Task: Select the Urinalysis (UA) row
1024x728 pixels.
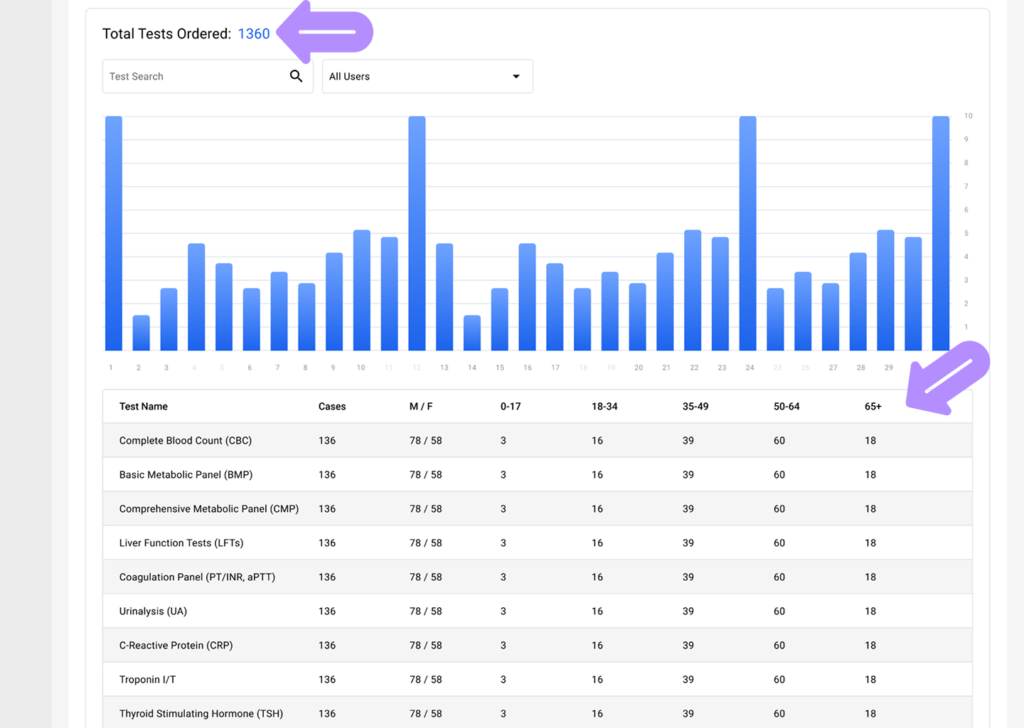Action: (153, 611)
